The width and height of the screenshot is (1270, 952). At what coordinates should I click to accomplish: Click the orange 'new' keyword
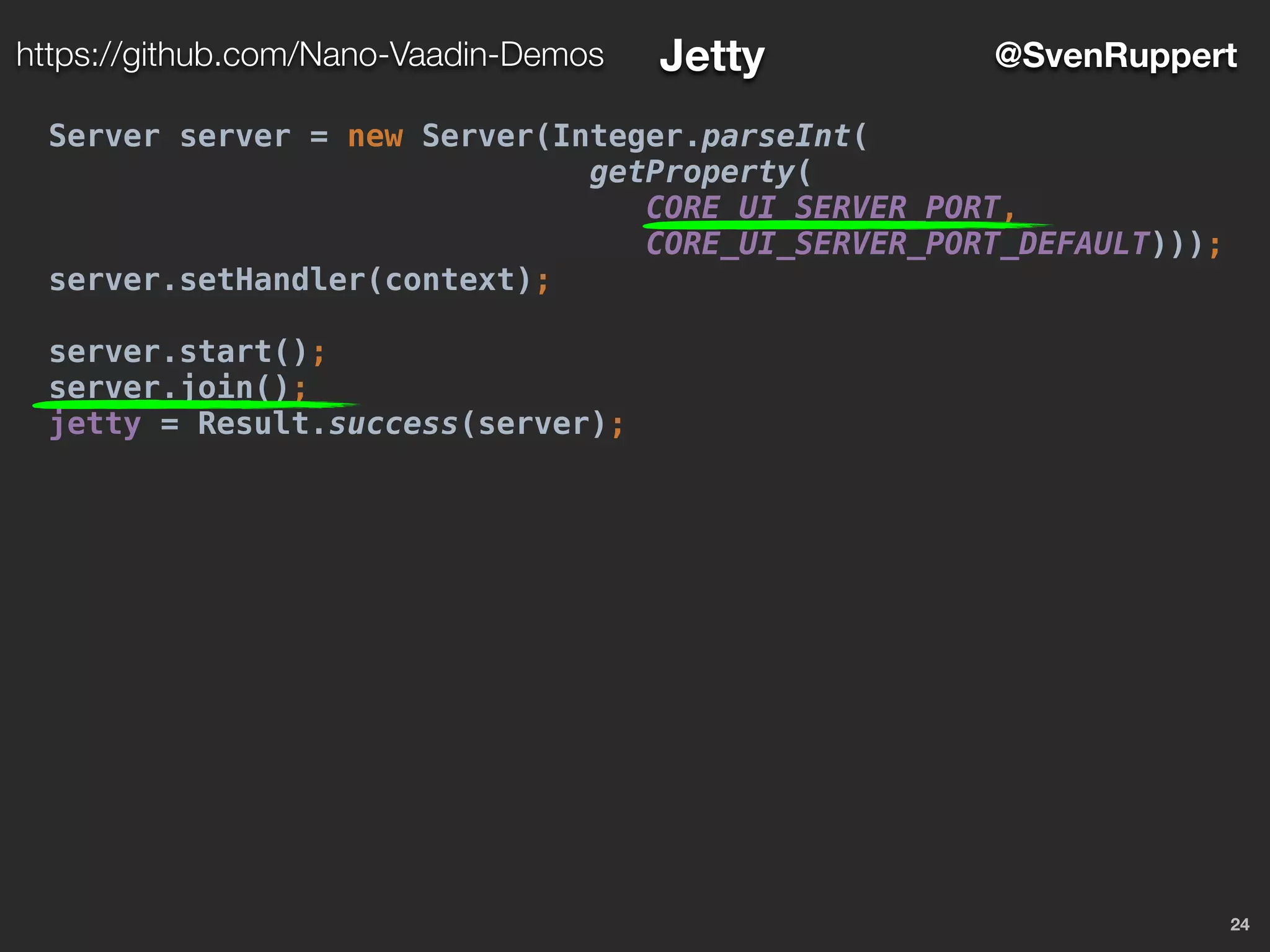click(375, 136)
